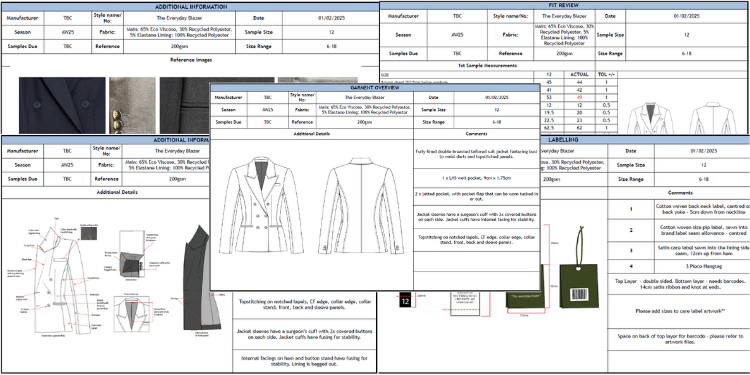Select front blazer sketch in Fit Review
Viewport: 750px width, 375px height.
pyautogui.click(x=650, y=118)
